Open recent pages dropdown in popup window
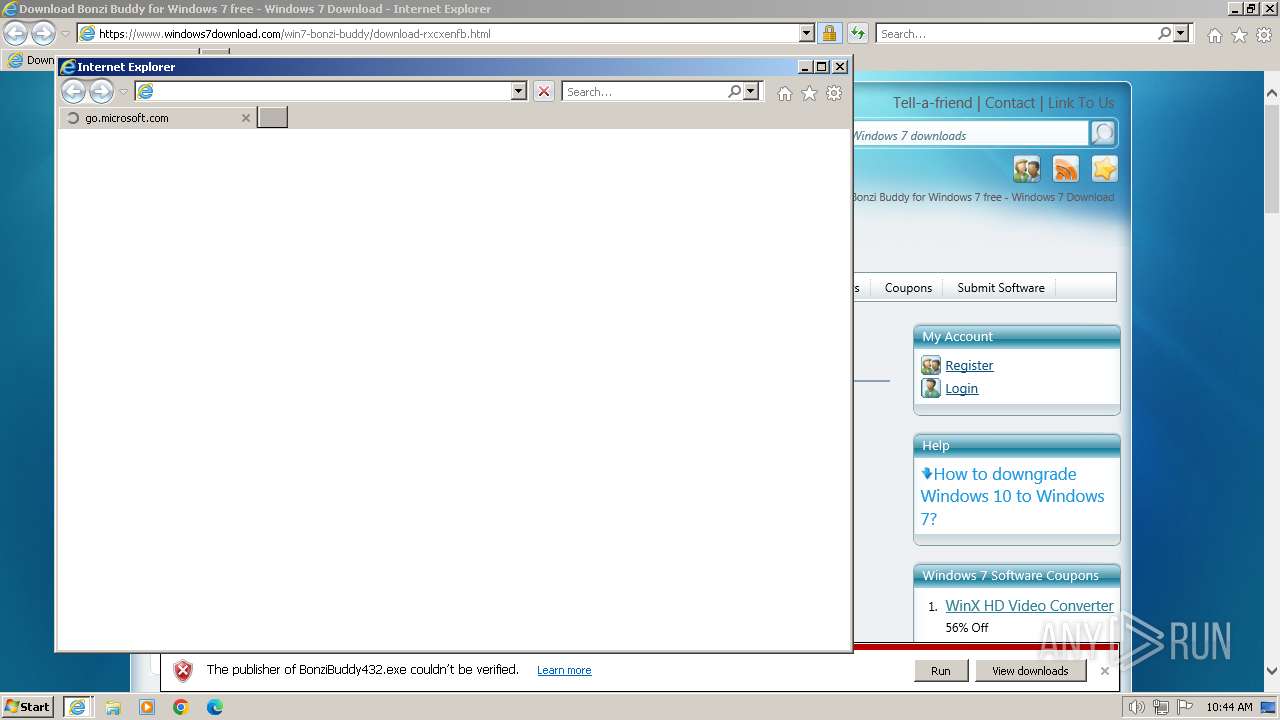The width and height of the screenshot is (1280, 720). click(x=123, y=92)
